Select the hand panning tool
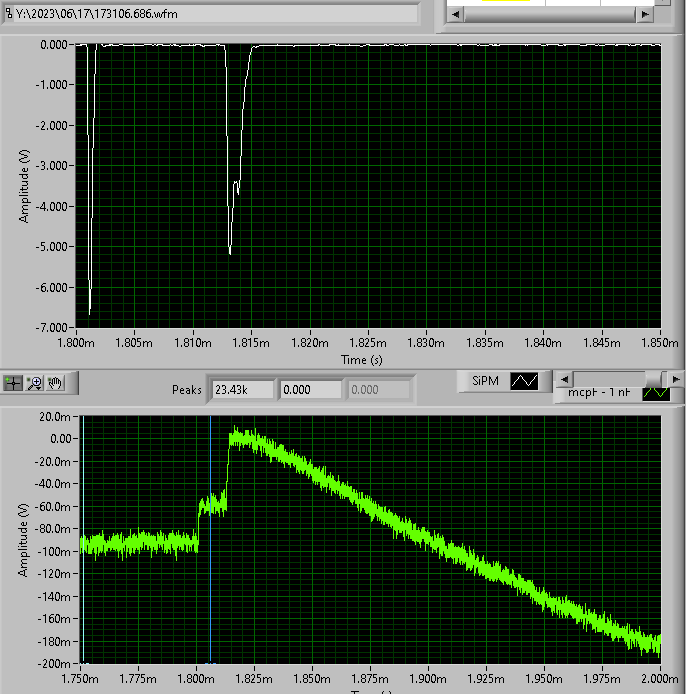686x694 pixels. 56,382
